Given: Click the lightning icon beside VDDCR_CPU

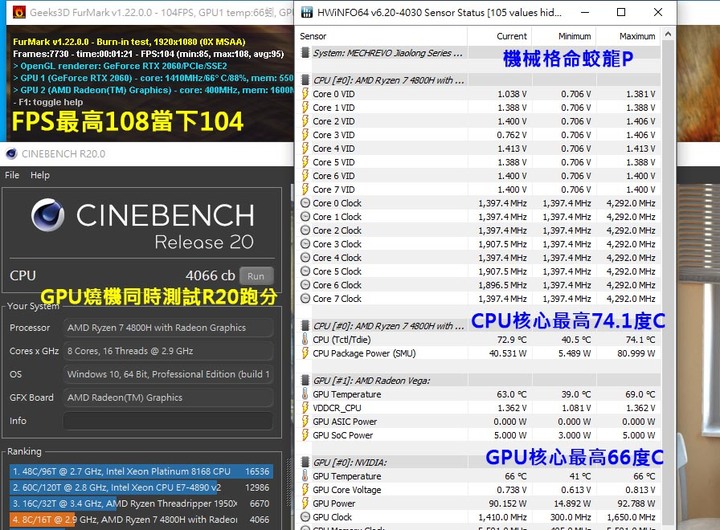Looking at the screenshot, I should coord(305,408).
